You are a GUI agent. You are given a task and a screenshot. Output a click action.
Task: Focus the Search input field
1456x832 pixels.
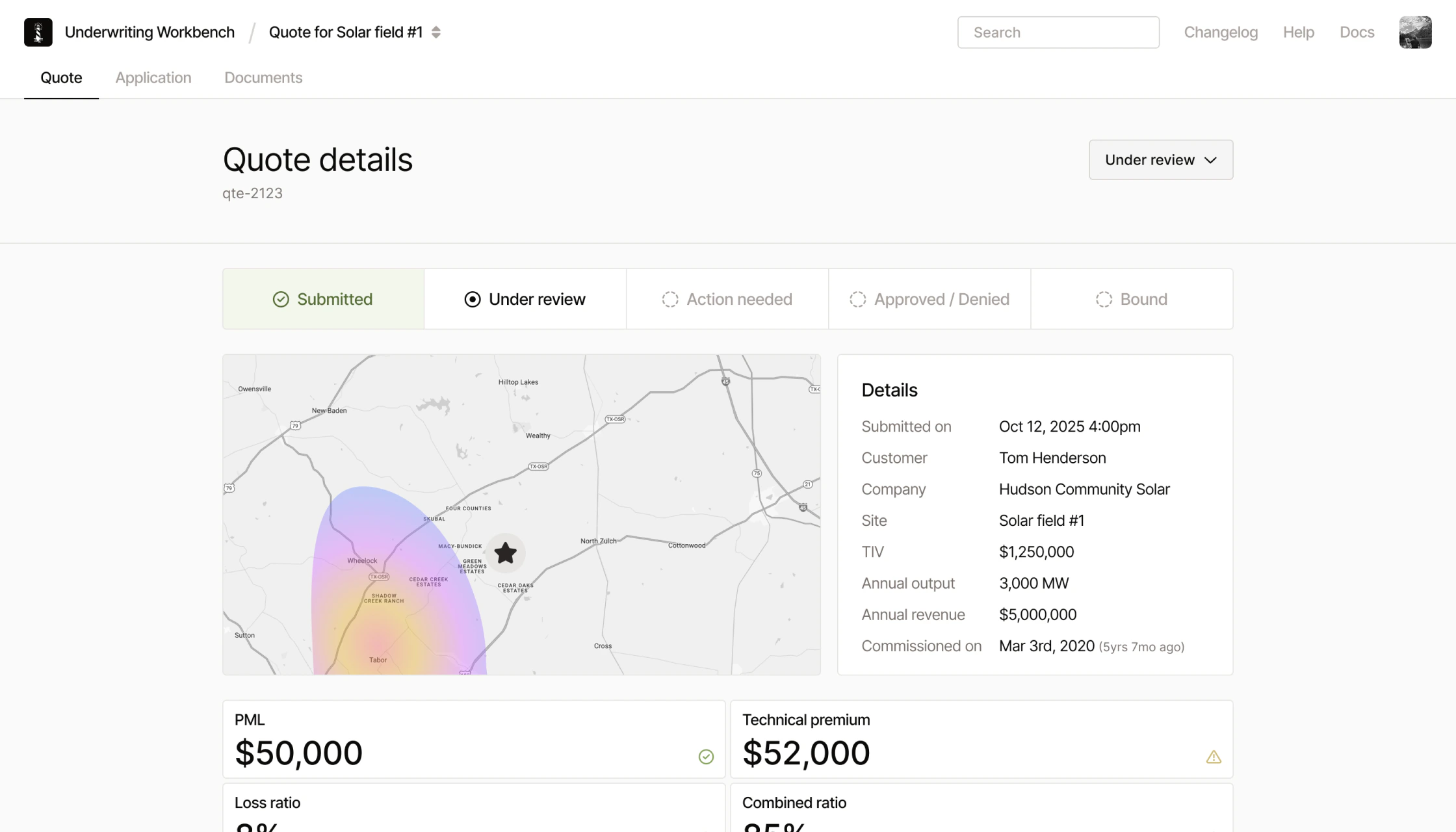(1058, 32)
